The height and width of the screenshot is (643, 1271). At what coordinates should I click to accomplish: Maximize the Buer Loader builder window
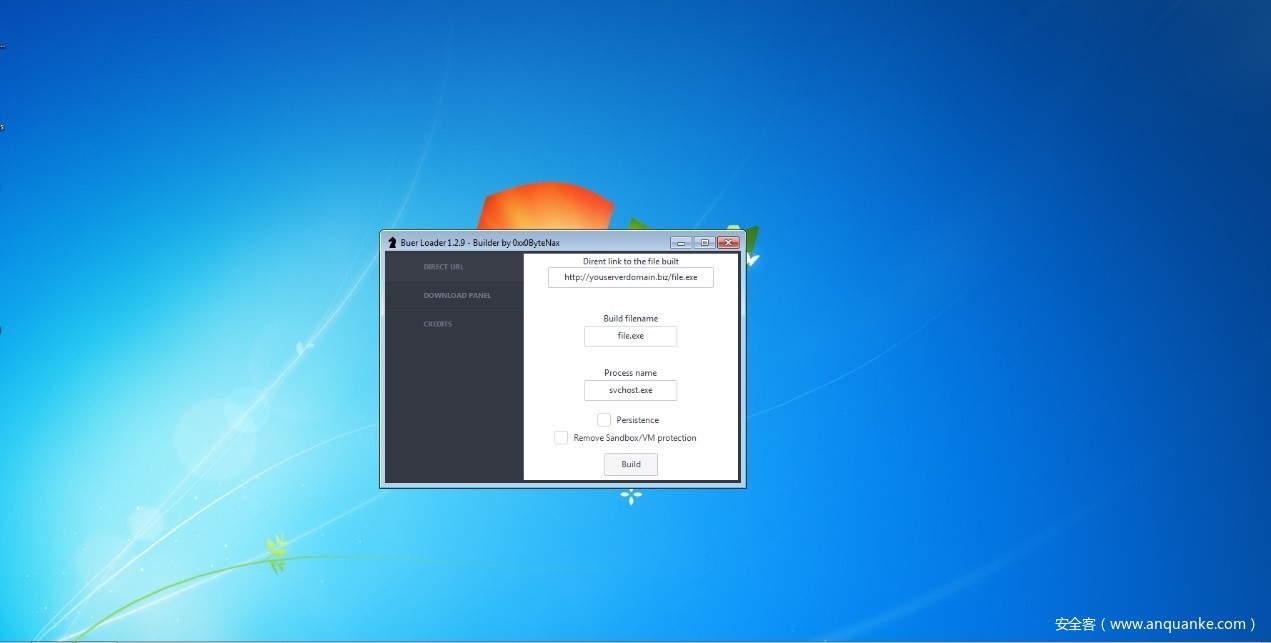point(704,242)
